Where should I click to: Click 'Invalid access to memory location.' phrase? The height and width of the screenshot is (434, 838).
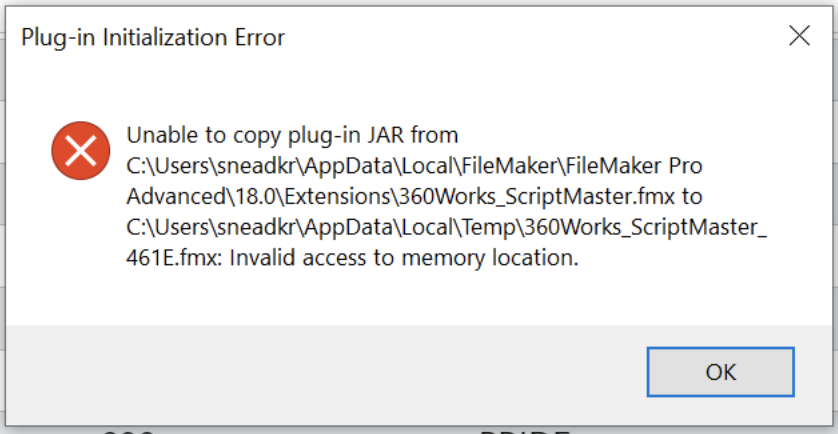tap(404, 259)
